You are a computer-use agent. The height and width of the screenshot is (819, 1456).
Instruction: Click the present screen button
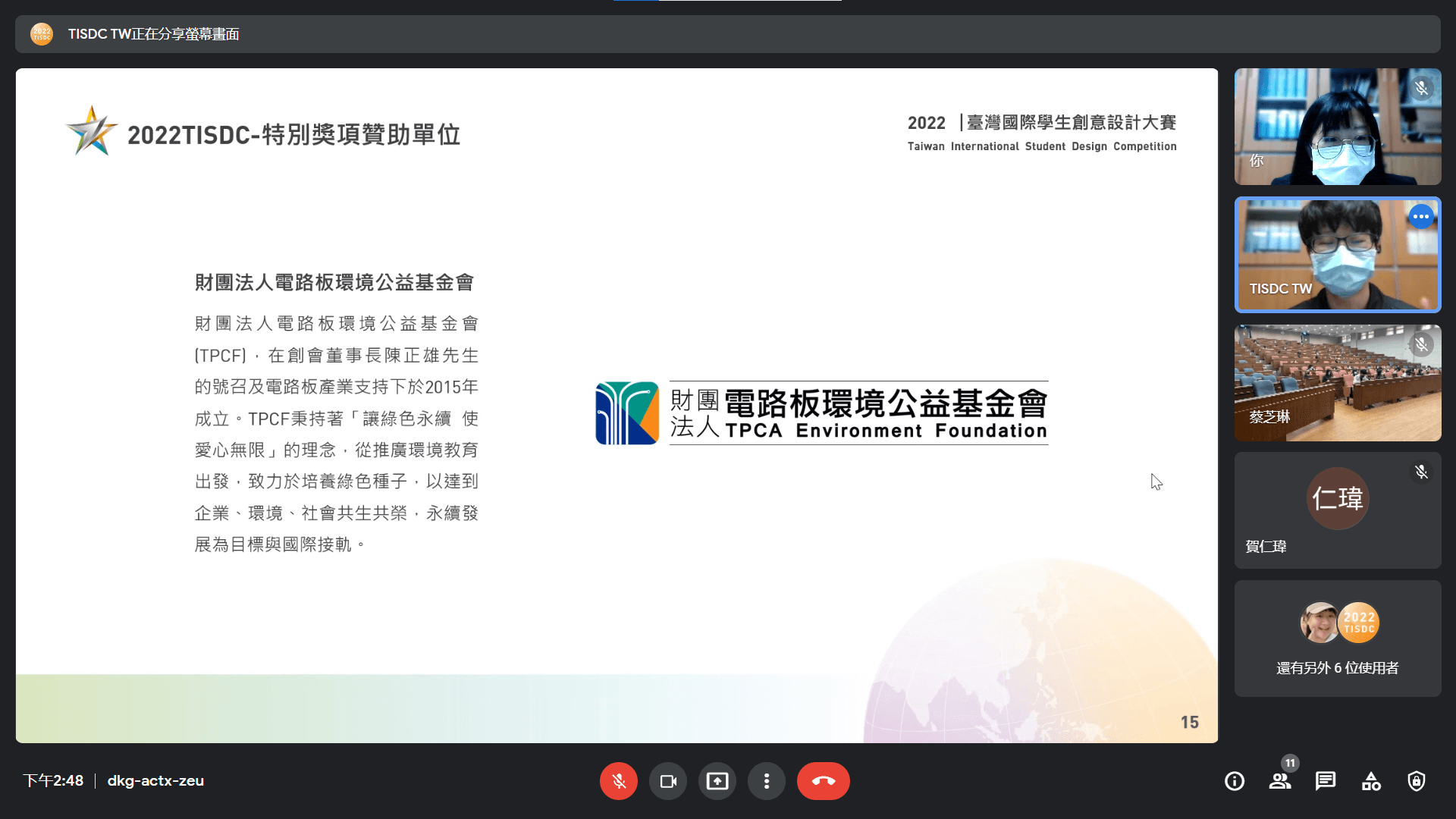717,781
